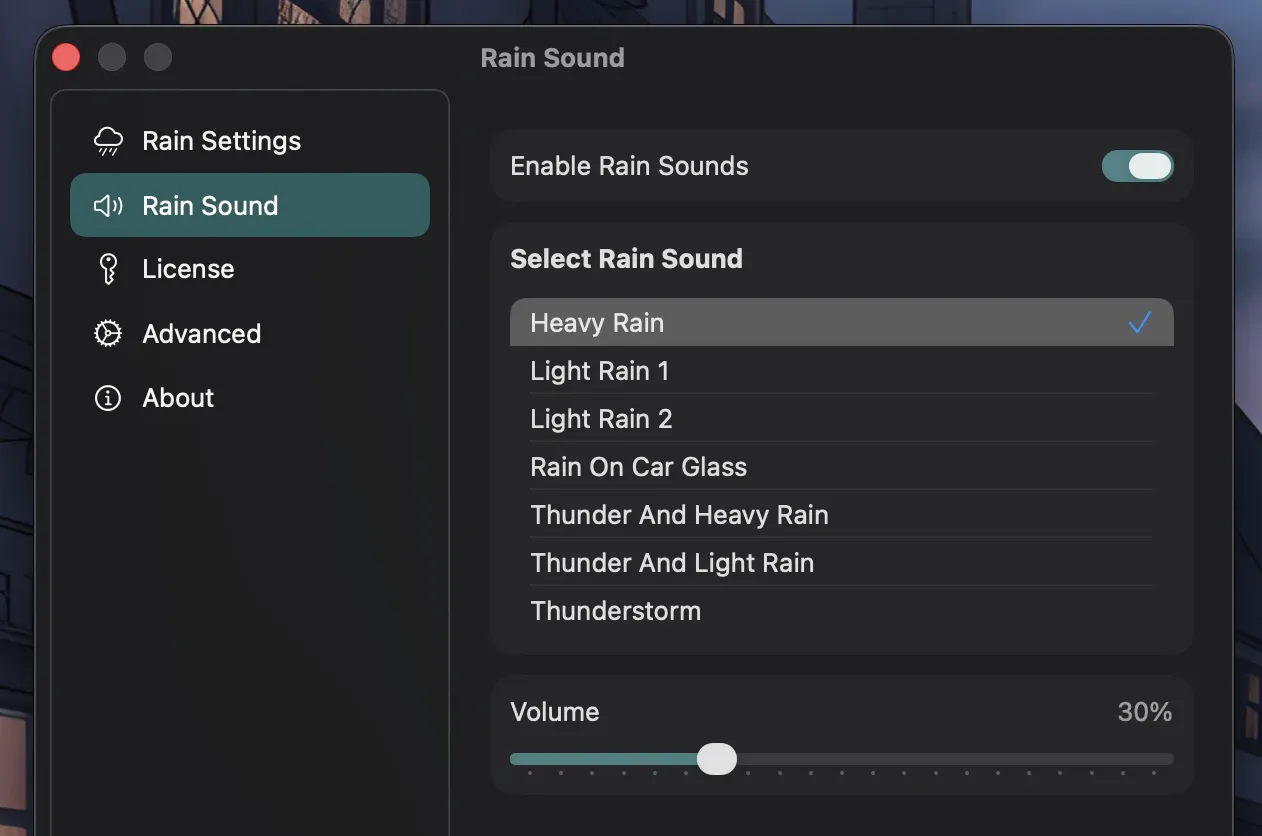This screenshot has height=836, width=1262.
Task: Open the Advanced settings page
Action: click(x=201, y=333)
